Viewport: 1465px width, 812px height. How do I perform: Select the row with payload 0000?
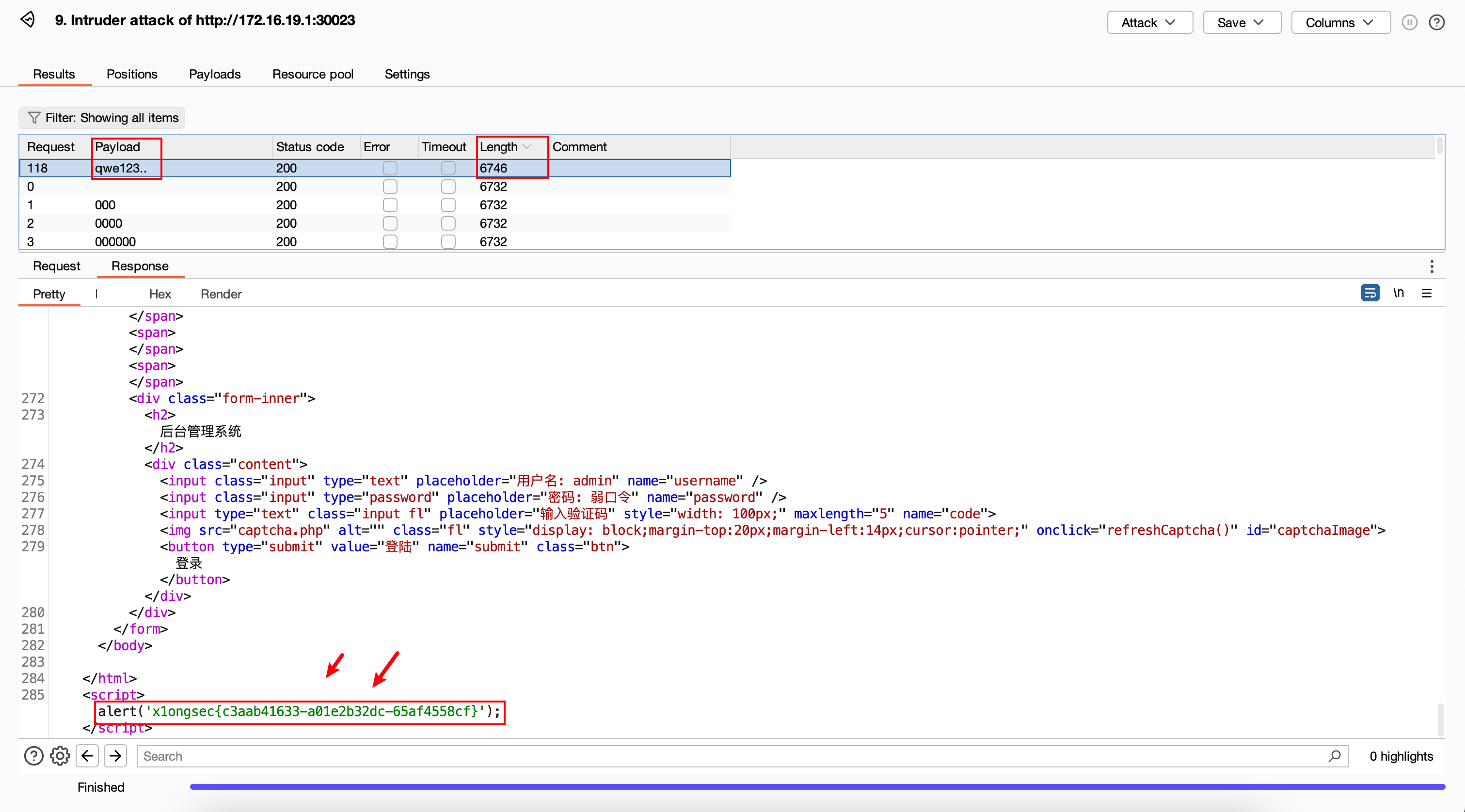point(375,223)
